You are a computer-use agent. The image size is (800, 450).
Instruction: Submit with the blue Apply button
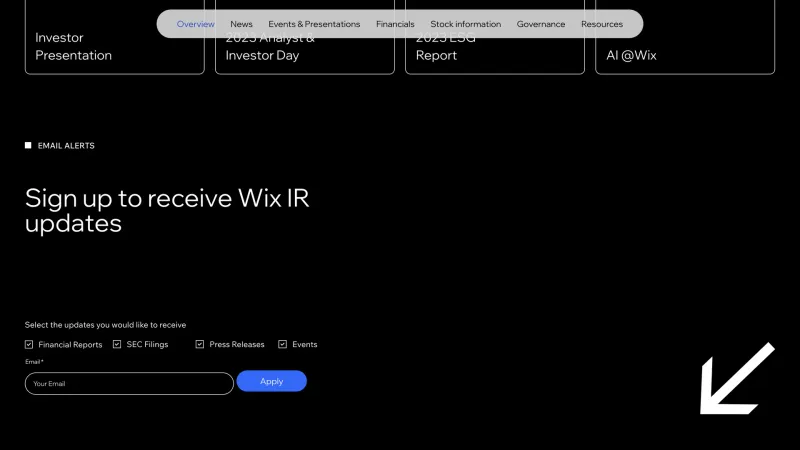tap(271, 381)
